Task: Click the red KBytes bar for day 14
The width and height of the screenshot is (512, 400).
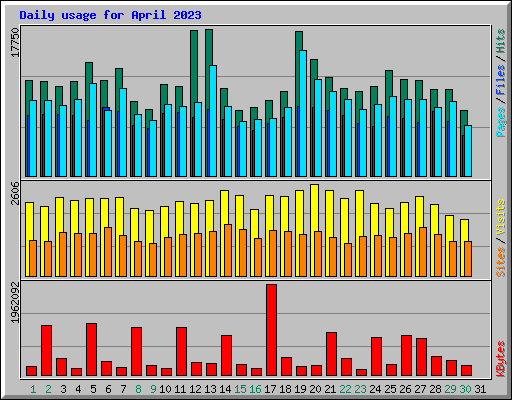Action: click(x=226, y=356)
